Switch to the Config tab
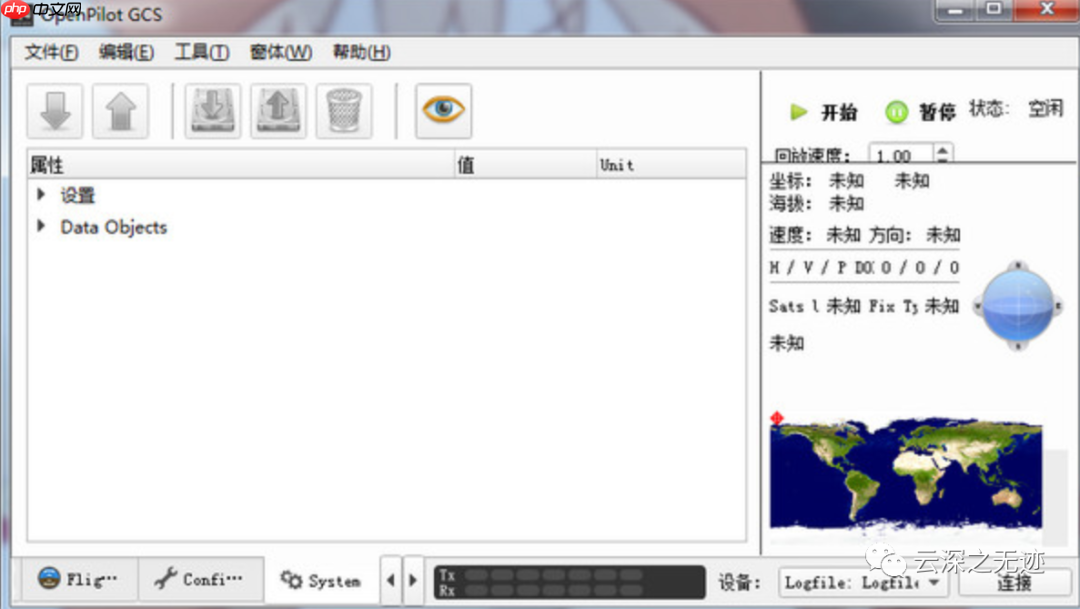The image size is (1080, 609). [x=201, y=579]
